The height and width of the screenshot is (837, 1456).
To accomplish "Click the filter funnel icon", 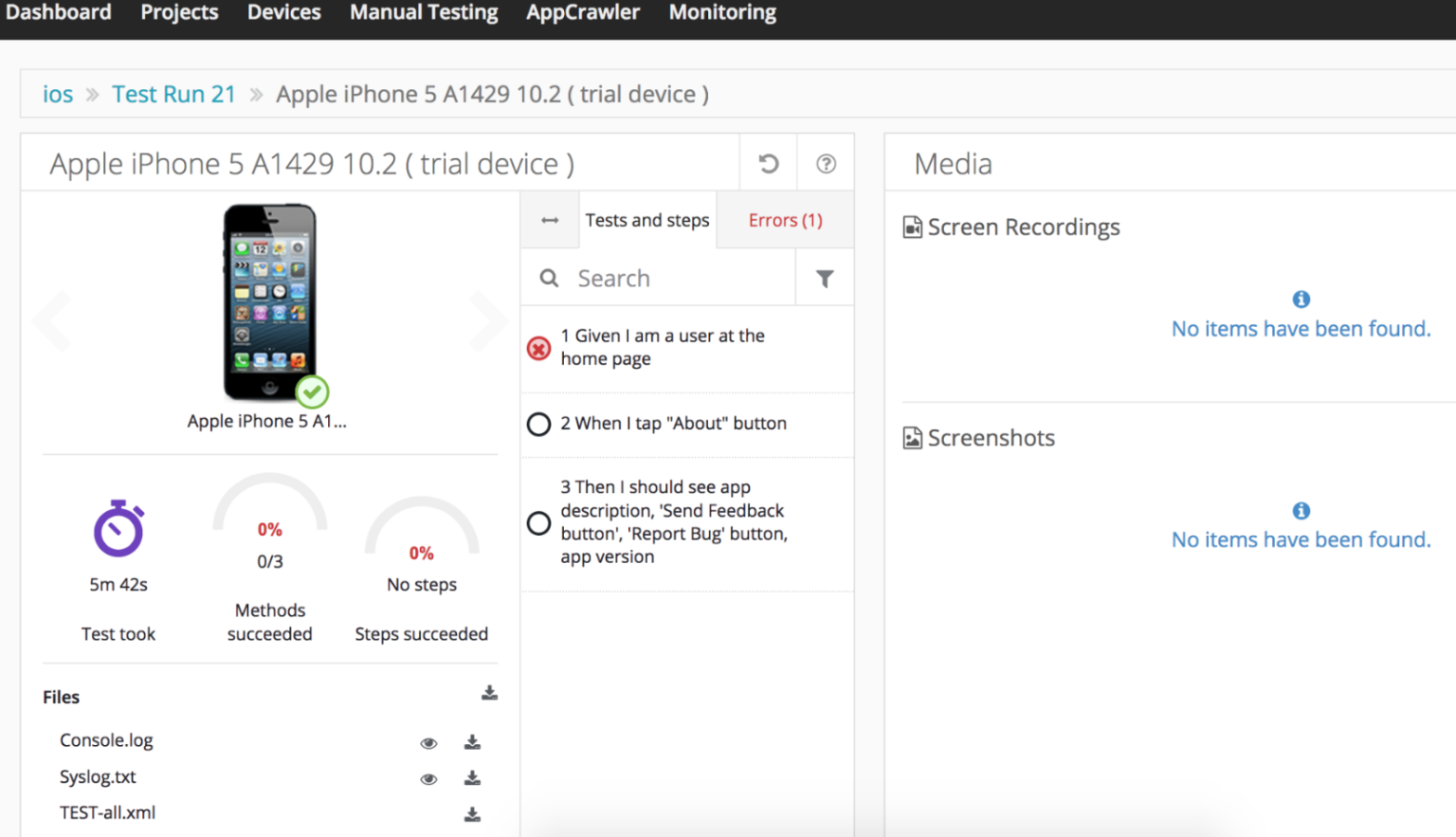I will pyautogui.click(x=825, y=279).
